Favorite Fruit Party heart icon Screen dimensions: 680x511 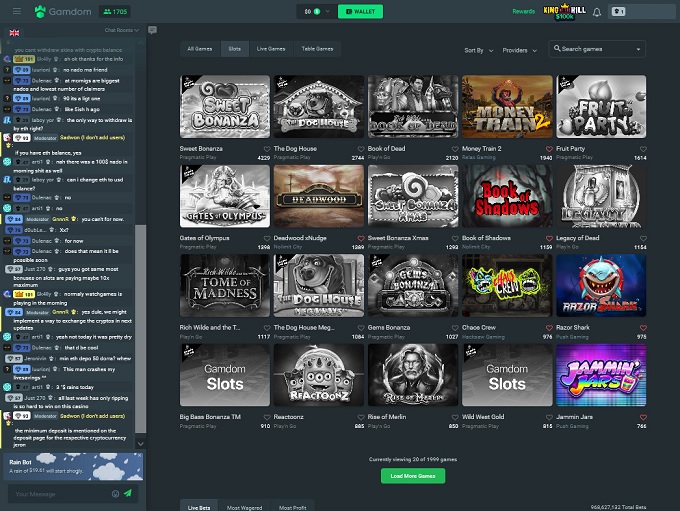click(x=643, y=149)
